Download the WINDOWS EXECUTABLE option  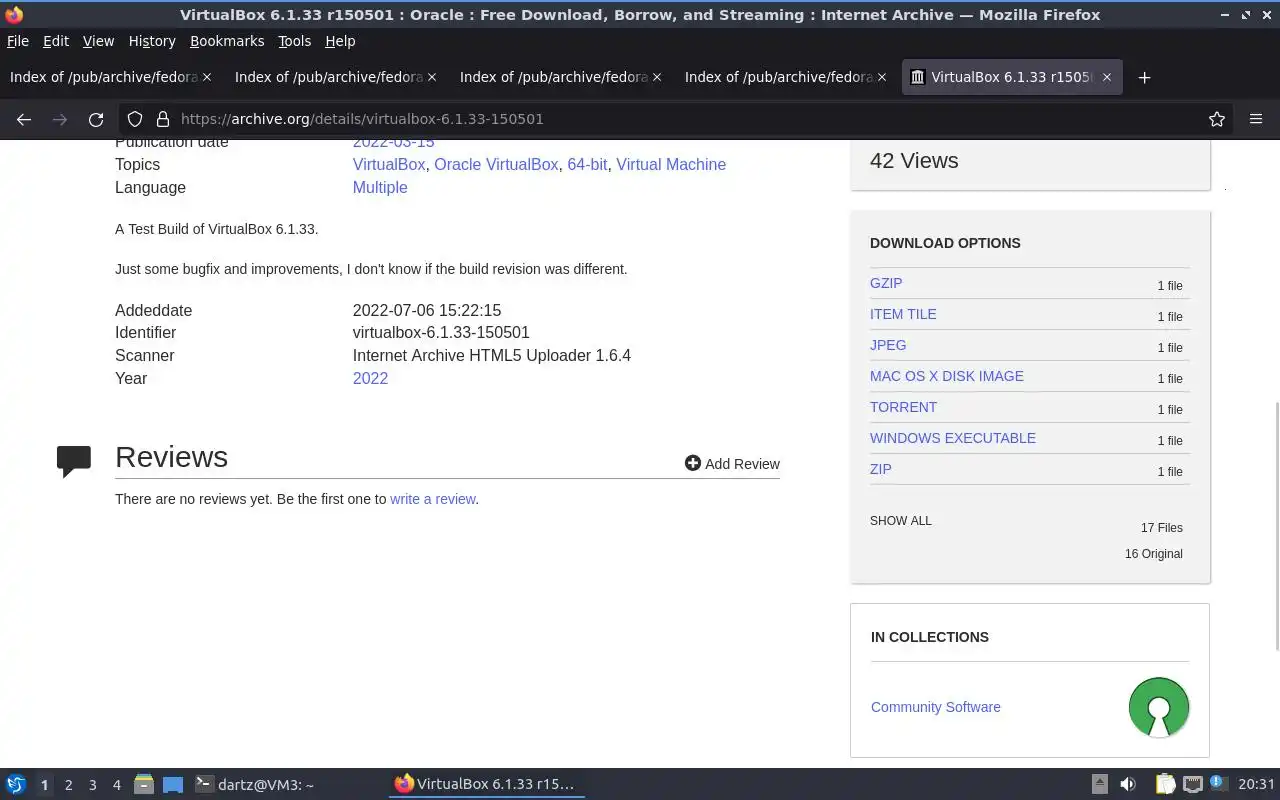coord(953,438)
